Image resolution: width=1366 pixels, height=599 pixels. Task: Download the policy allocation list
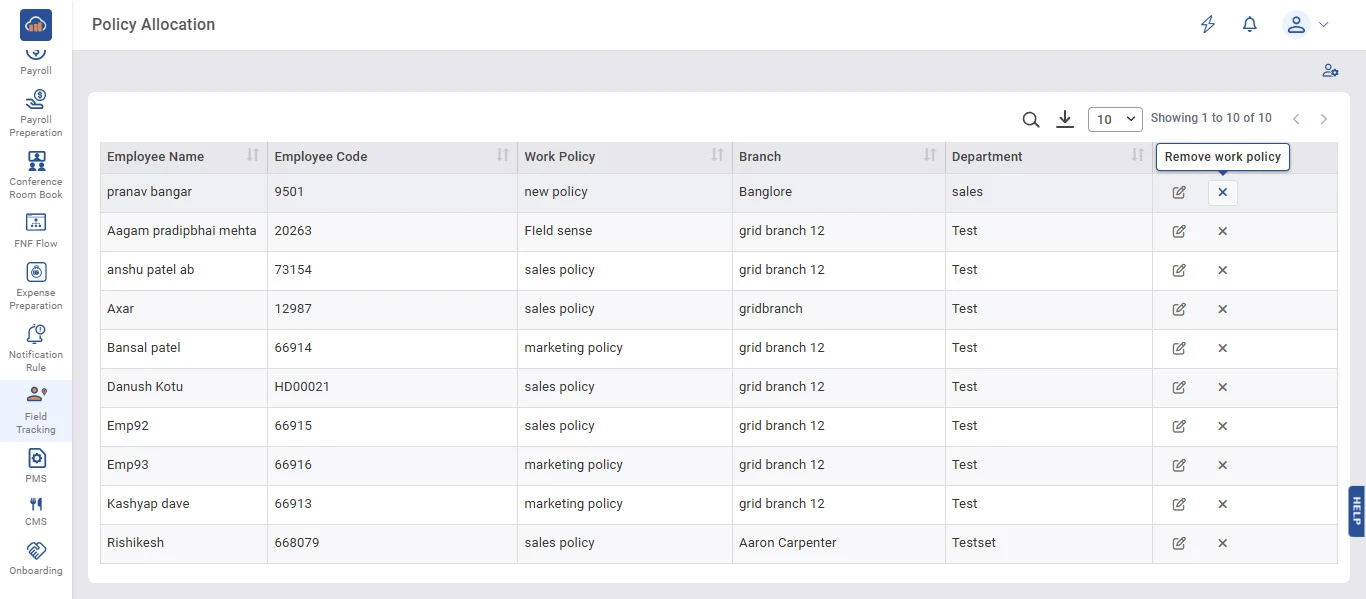click(x=1065, y=120)
